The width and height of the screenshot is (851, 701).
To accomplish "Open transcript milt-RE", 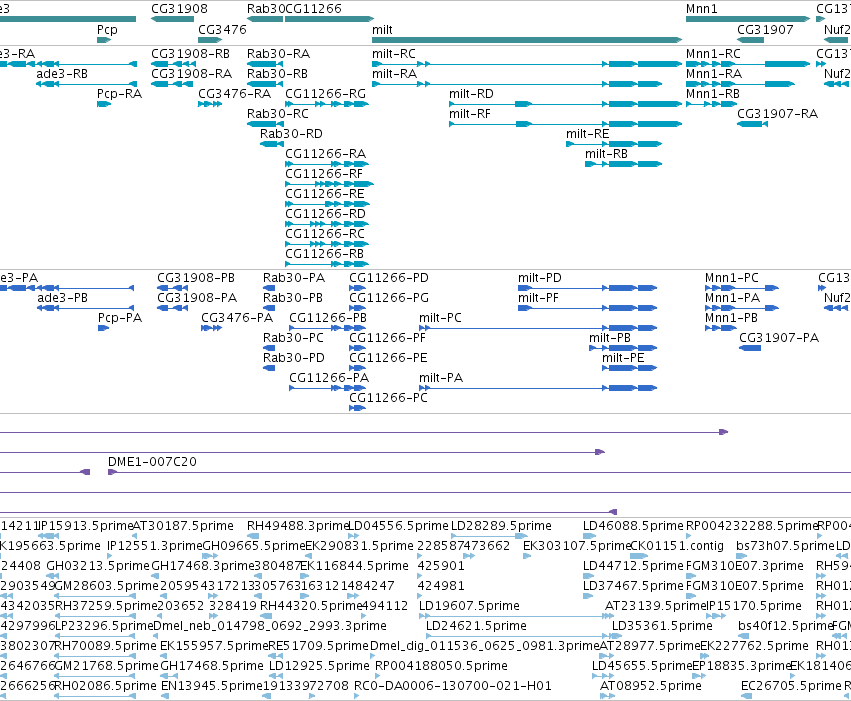I will tap(587, 134).
